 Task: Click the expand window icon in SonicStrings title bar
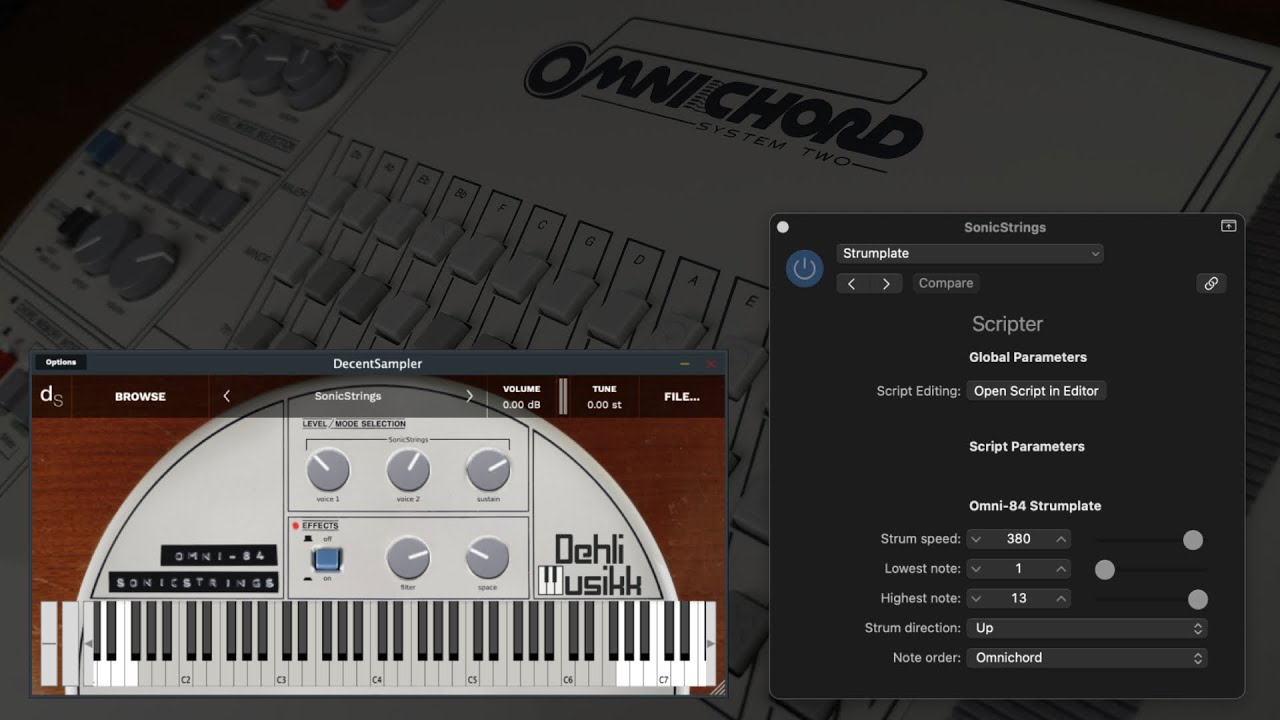(1229, 226)
